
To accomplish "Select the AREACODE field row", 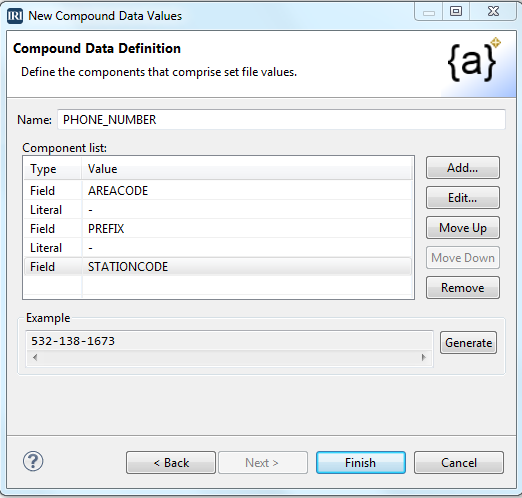I will pos(218,191).
